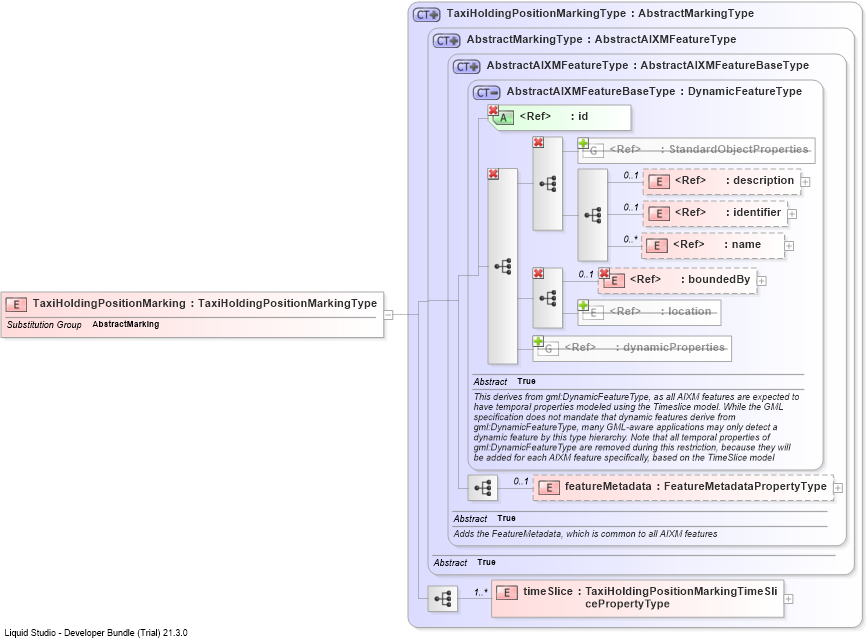Click the CT icon of AbstractMarkingType

[x=446, y=41]
